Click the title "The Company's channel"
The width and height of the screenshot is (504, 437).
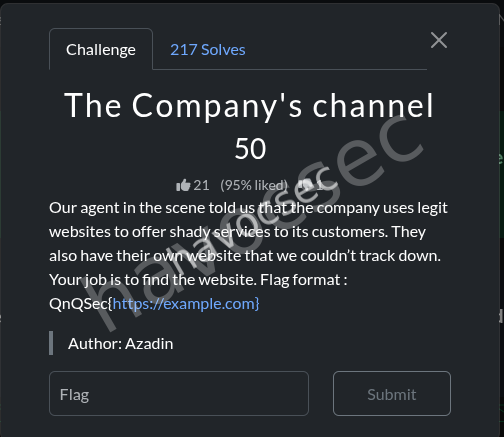click(x=249, y=106)
